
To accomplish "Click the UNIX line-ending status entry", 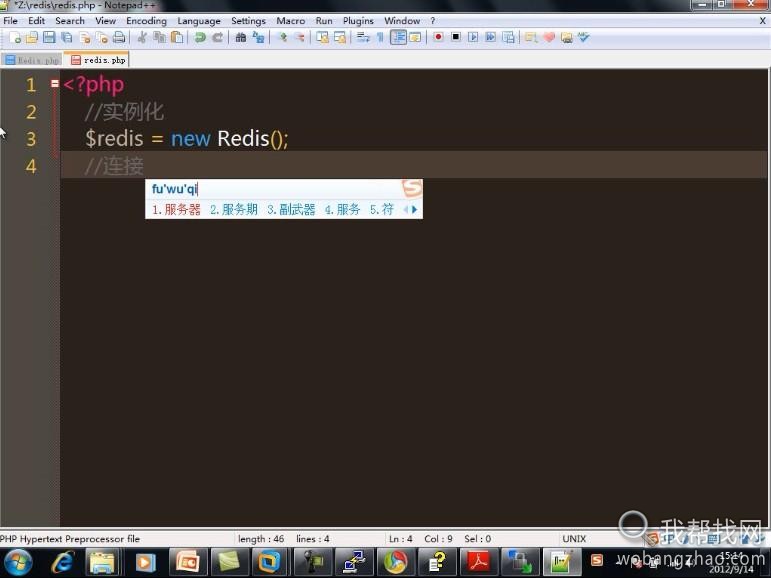I will [574, 539].
